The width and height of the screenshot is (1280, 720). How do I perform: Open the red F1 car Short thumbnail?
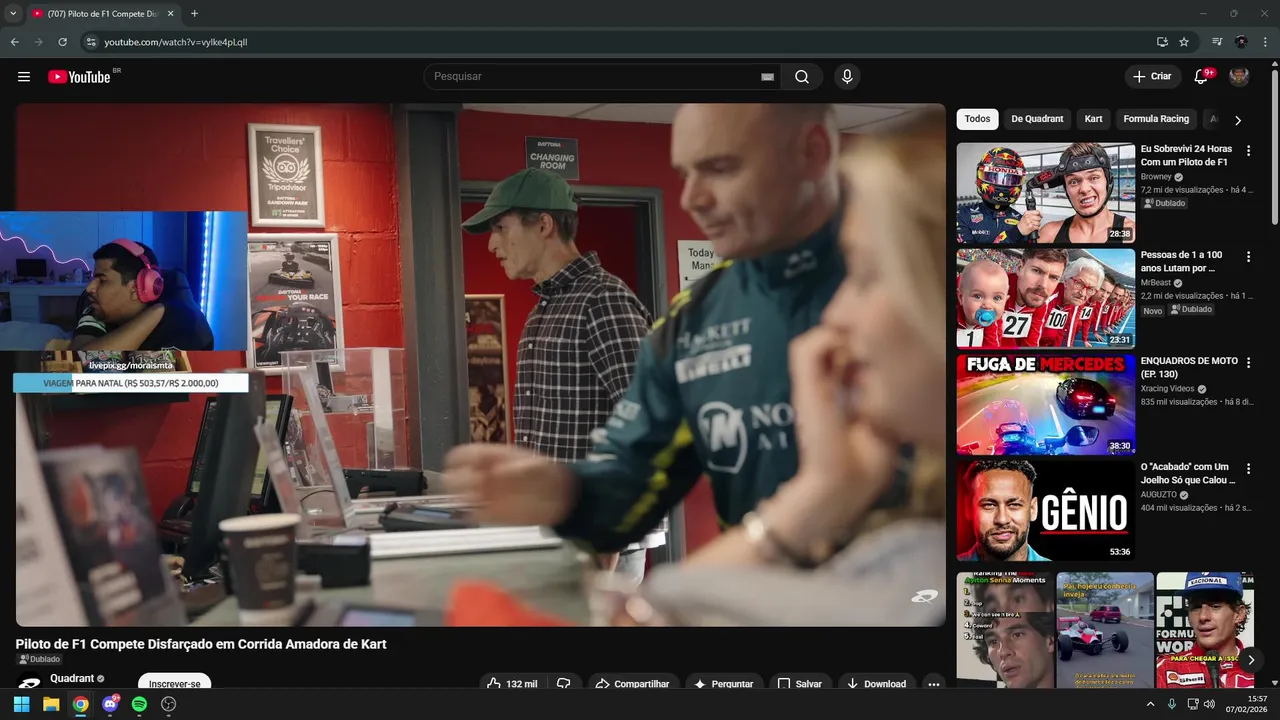1105,630
